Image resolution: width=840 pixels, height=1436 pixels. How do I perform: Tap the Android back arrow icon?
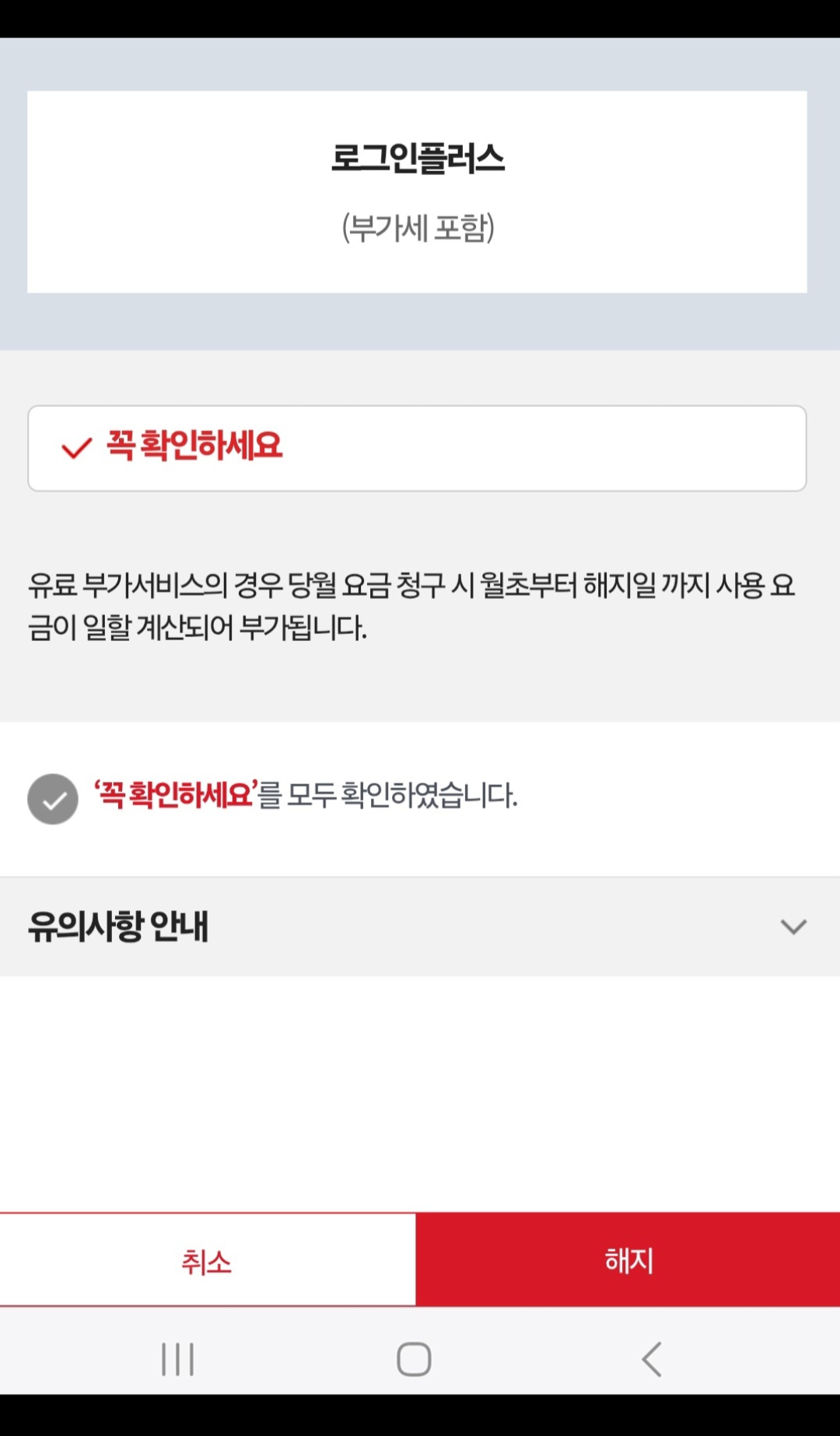coord(652,1361)
